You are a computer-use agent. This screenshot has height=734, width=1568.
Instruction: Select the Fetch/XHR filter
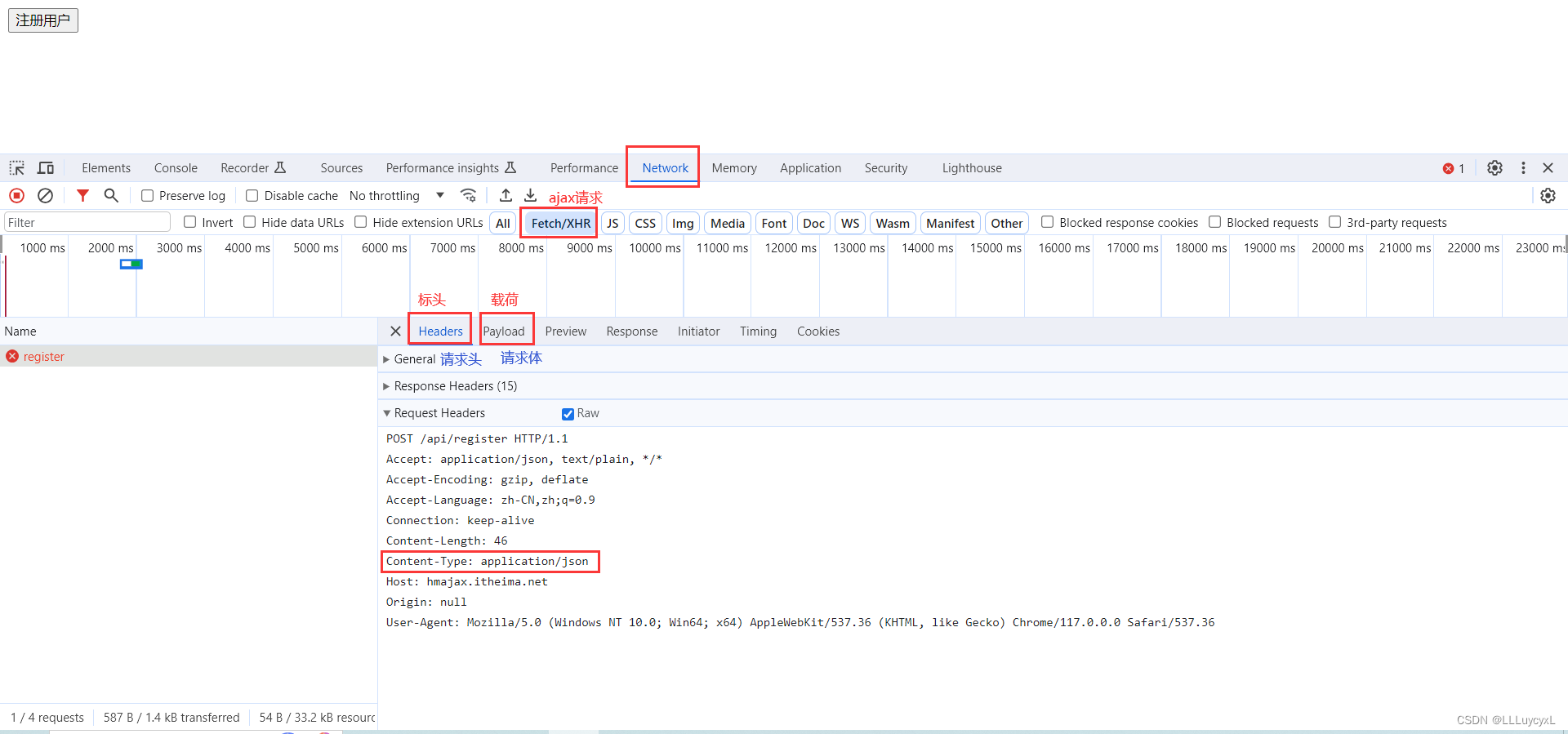click(560, 223)
